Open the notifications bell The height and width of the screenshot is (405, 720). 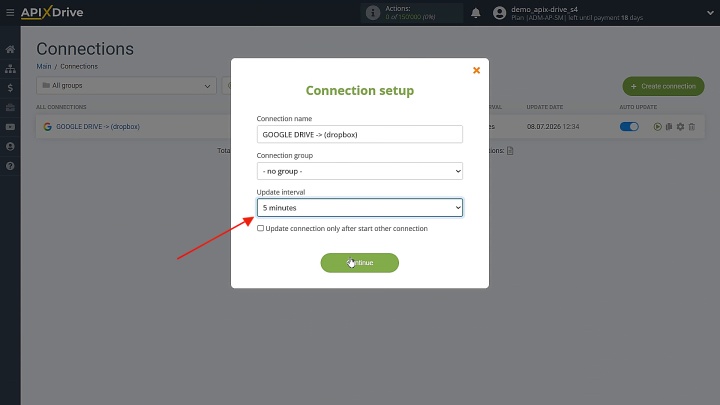pyautogui.click(x=476, y=13)
